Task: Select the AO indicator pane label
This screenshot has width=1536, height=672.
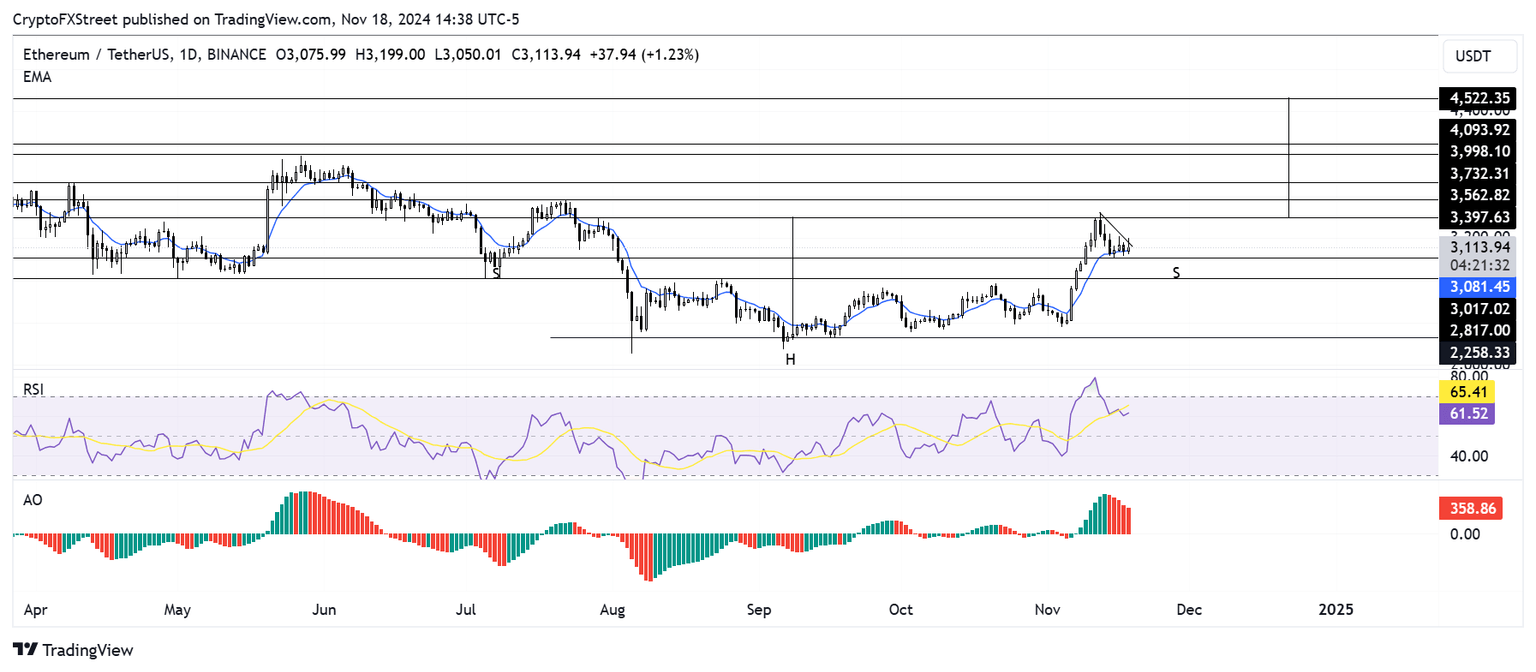Action: point(33,499)
